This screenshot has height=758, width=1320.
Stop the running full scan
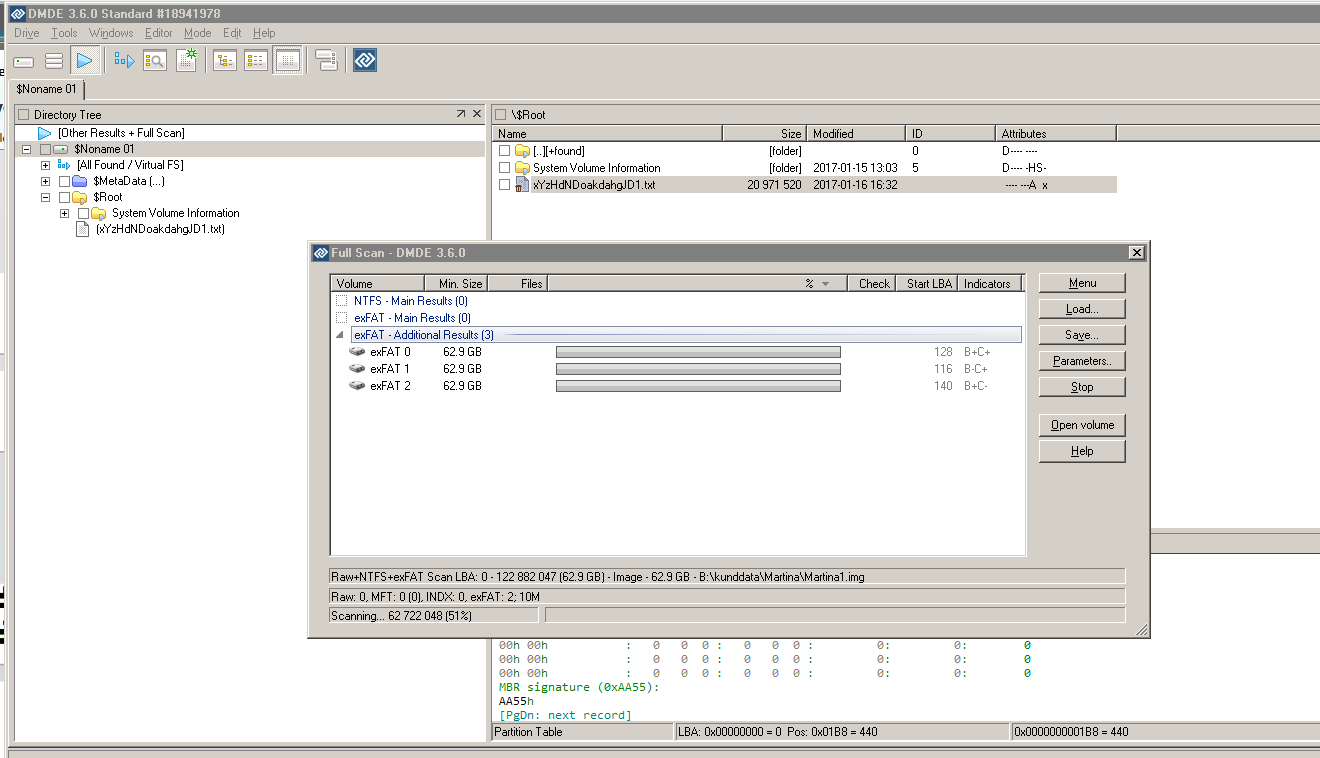[x=1082, y=387]
